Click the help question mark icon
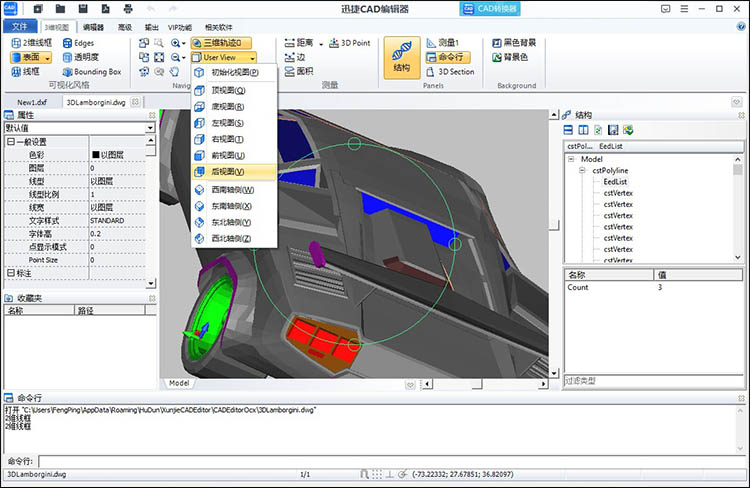Image resolution: width=750 pixels, height=488 pixels. click(x=741, y=27)
